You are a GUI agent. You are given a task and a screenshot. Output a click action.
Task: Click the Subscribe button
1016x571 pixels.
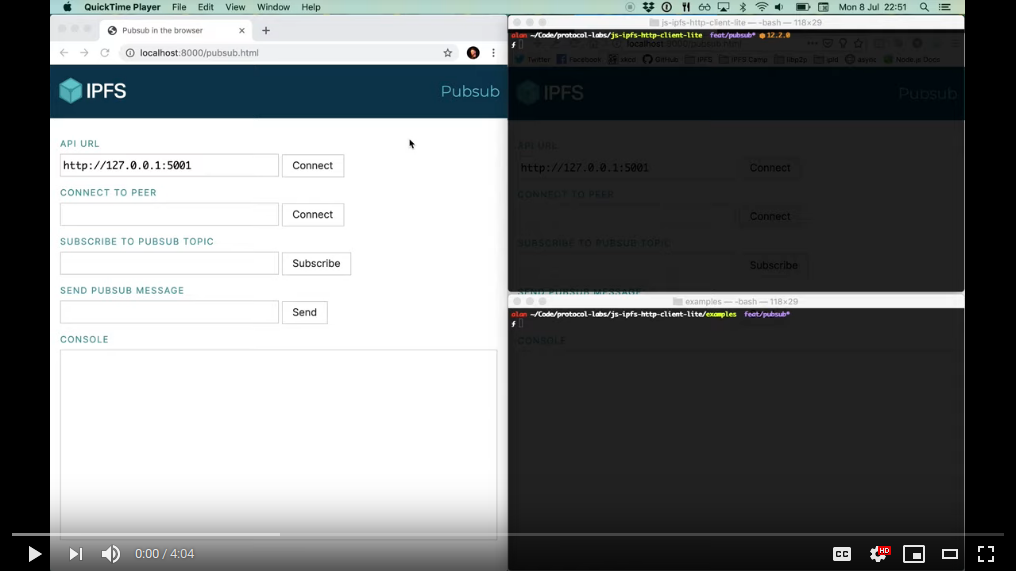pyautogui.click(x=316, y=264)
